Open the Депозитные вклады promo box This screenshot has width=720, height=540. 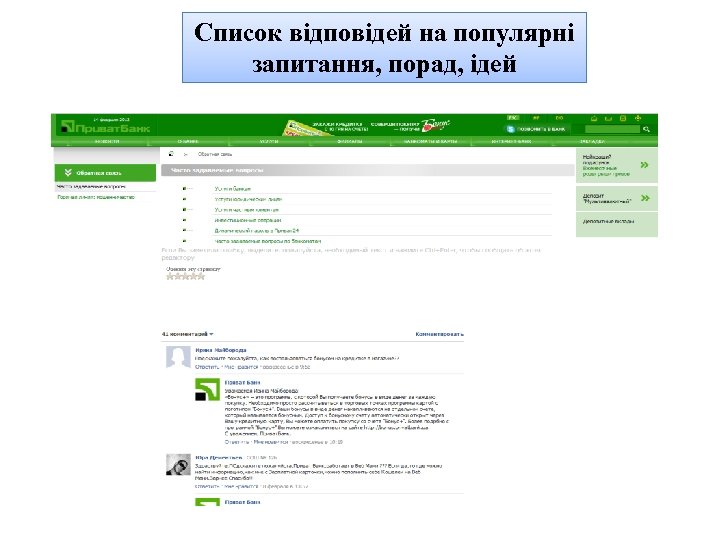pyautogui.click(x=617, y=225)
